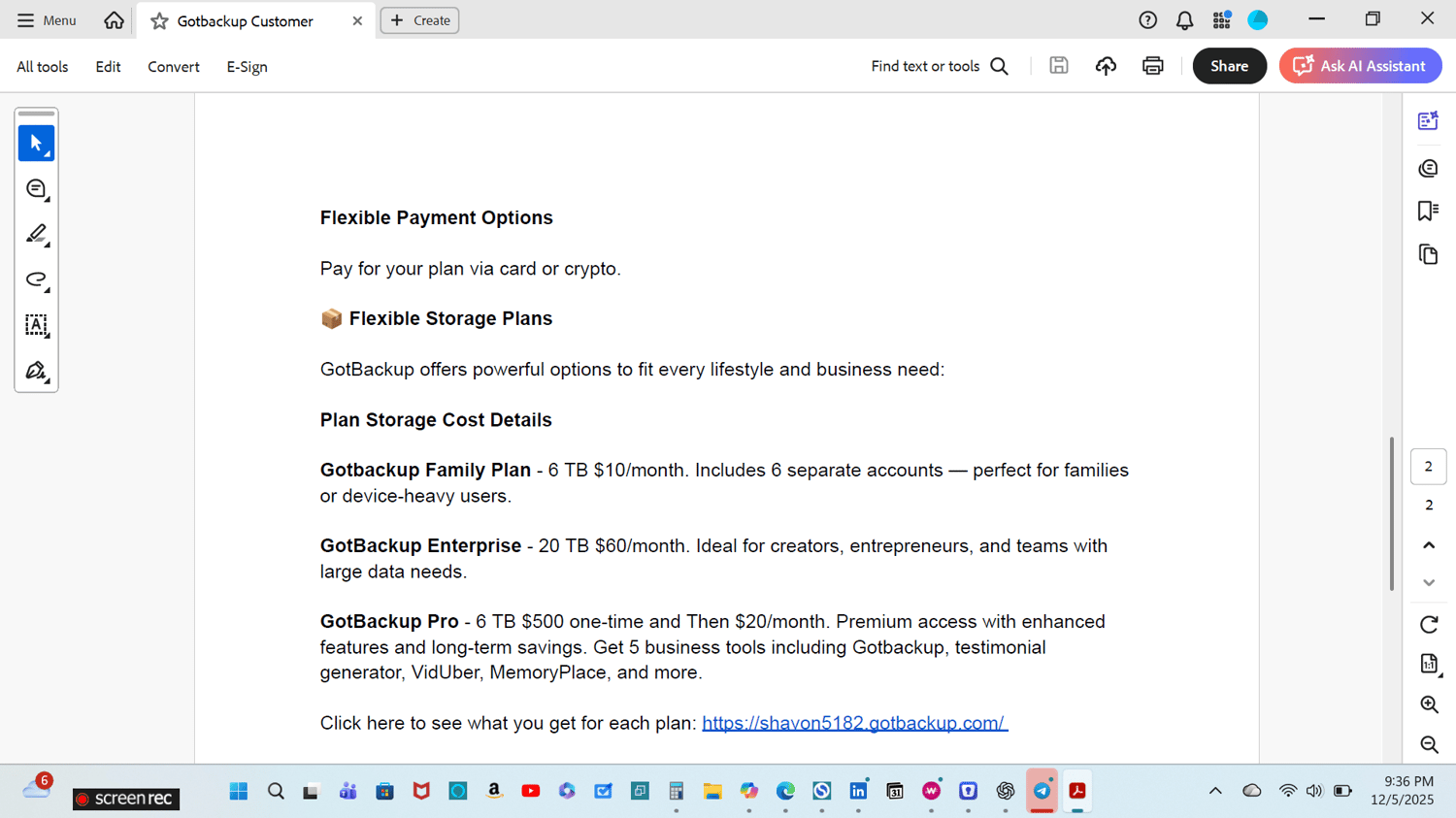Click the 'Plan Storage Cost Details' heading
Image resolution: width=1456 pixels, height=818 pixels.
click(436, 420)
